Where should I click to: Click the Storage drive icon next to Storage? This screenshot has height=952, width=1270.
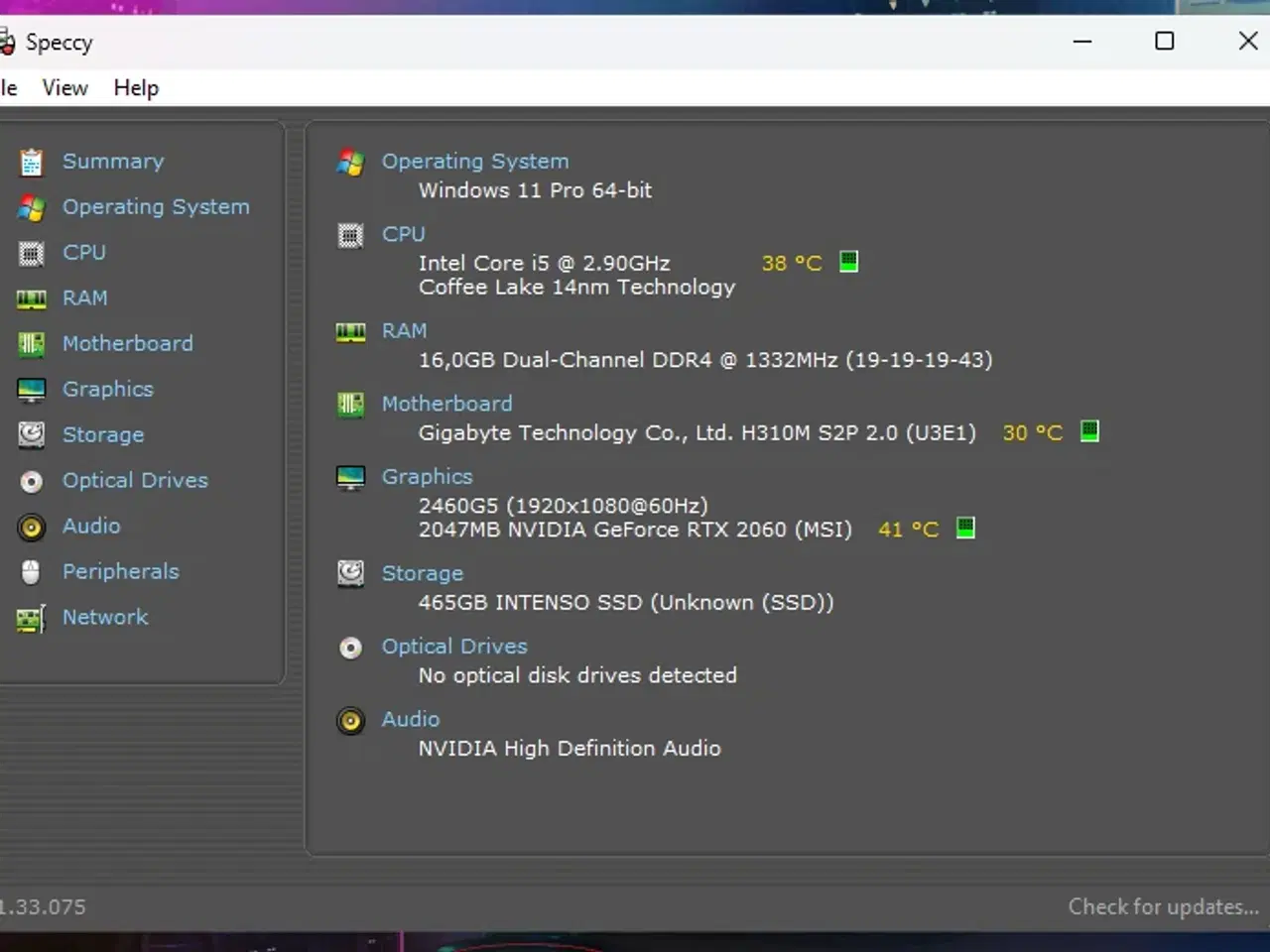[x=349, y=574]
